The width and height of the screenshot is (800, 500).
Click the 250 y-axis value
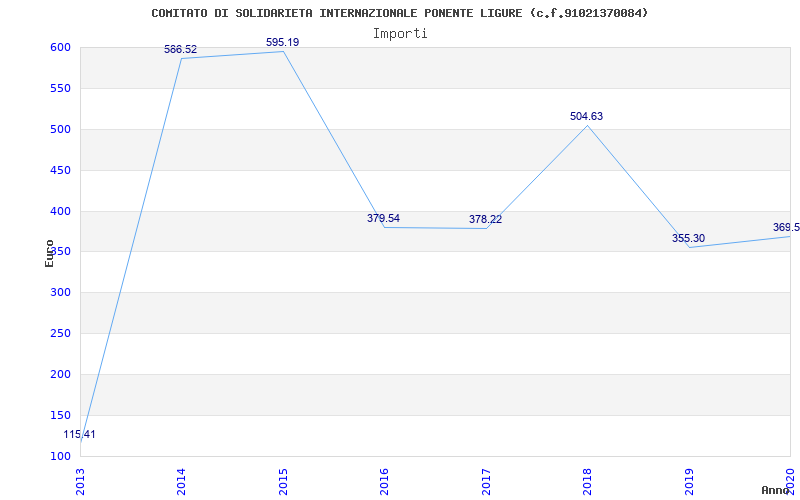coord(60,334)
